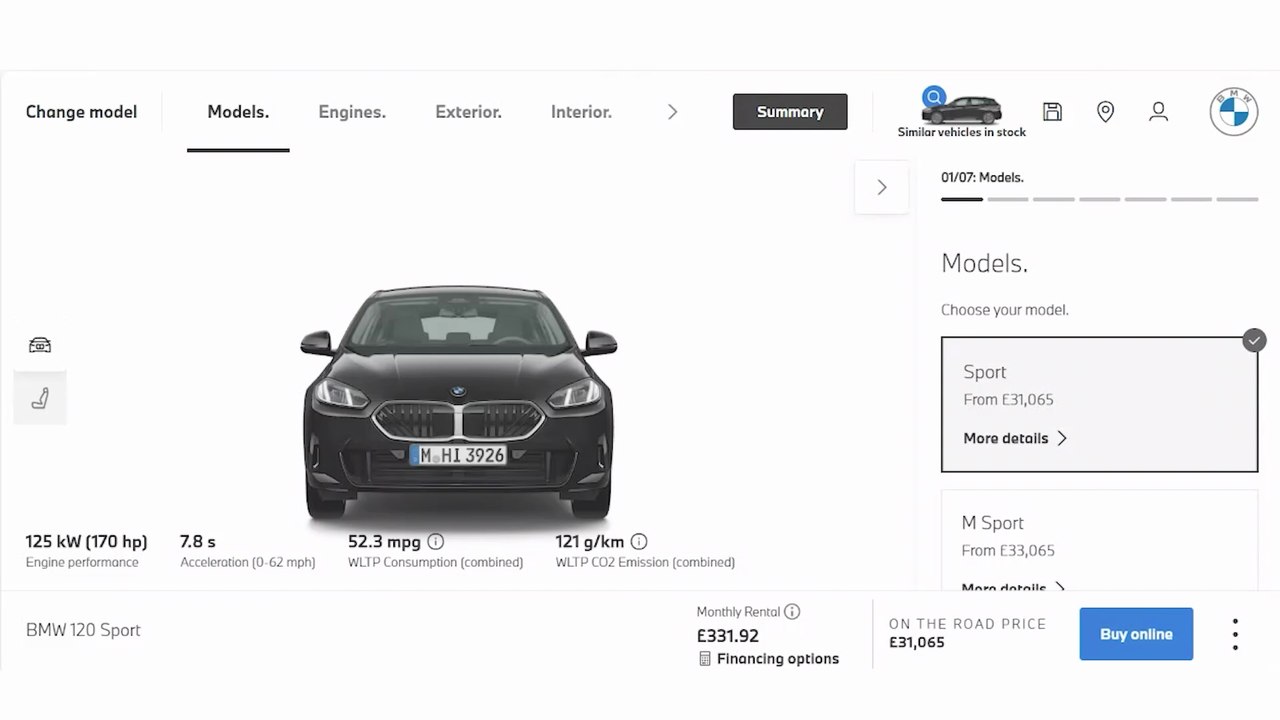Click the 01/07: Models. step label
Screen dimensions: 1280x720
click(982, 177)
